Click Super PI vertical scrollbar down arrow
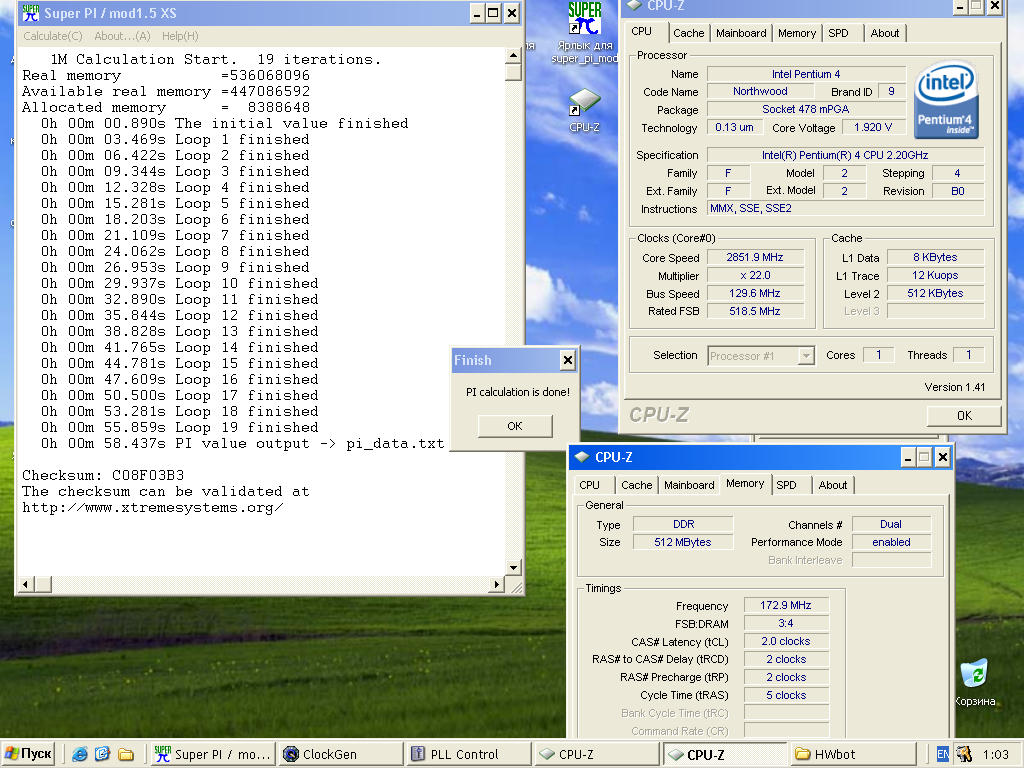Viewport: 1024px width, 768px height. [x=513, y=568]
